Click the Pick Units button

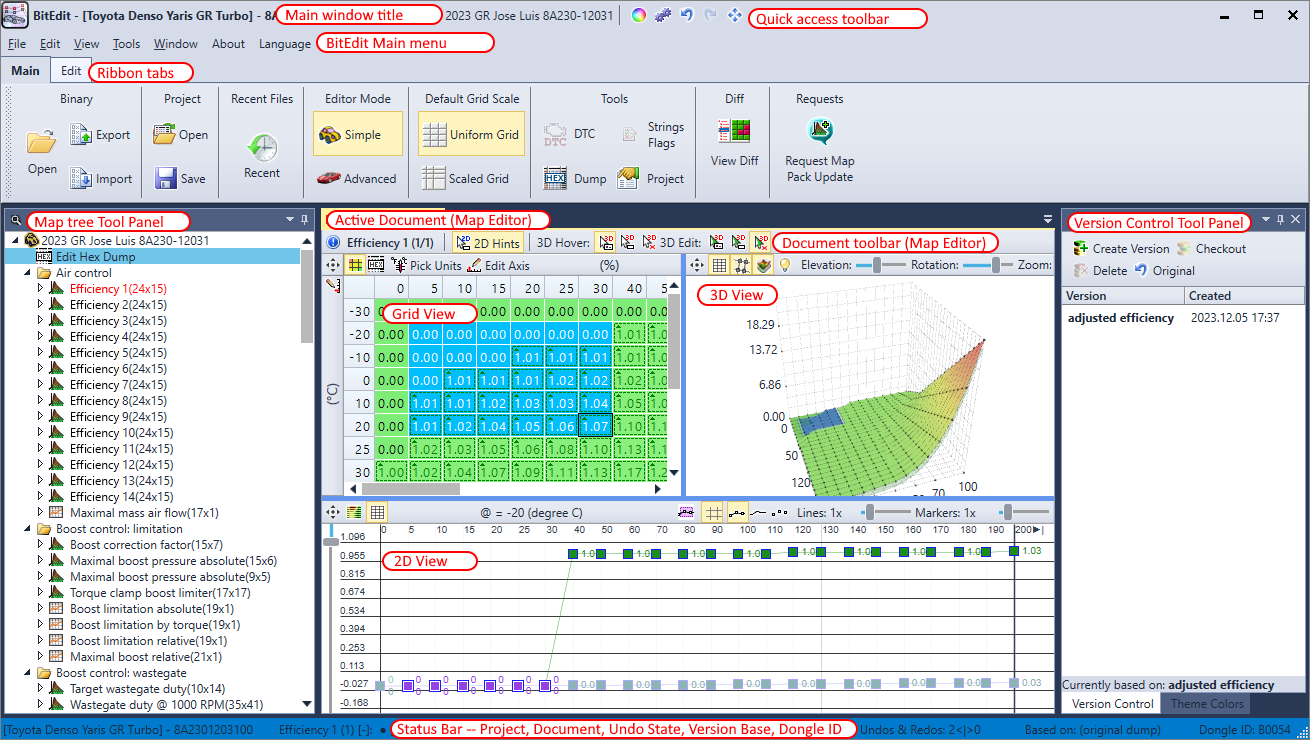(427, 266)
